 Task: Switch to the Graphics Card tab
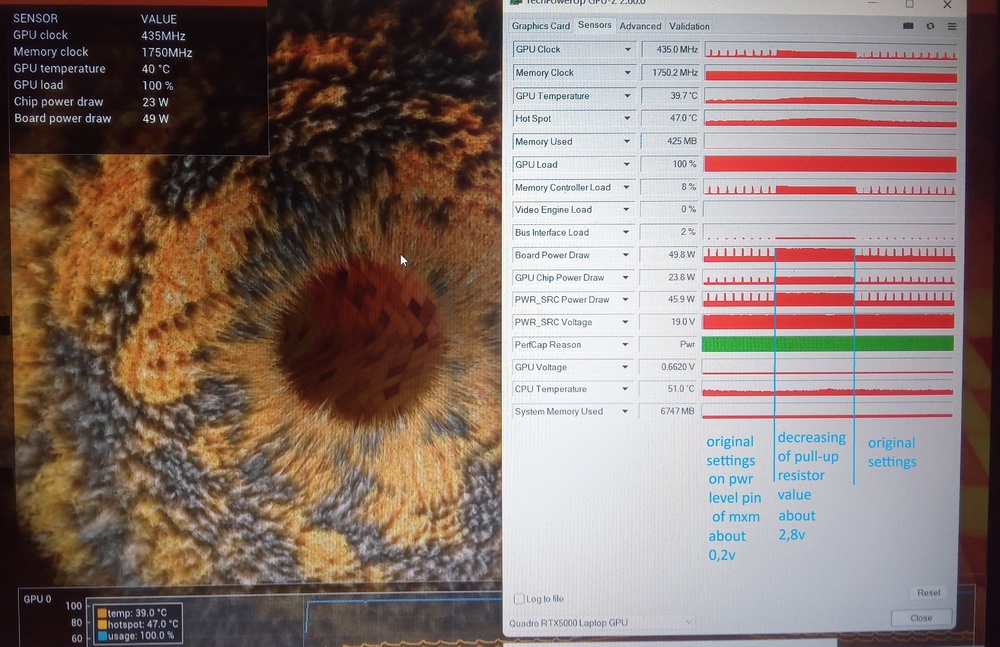click(540, 26)
